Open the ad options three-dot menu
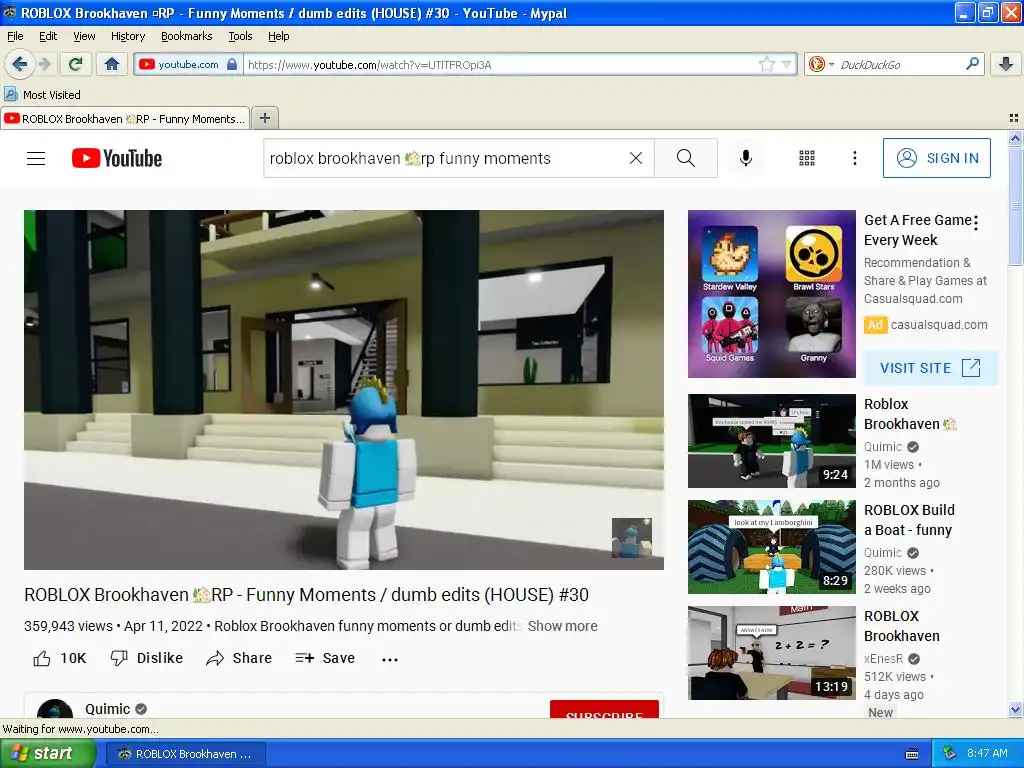The image size is (1024, 768). (976, 223)
